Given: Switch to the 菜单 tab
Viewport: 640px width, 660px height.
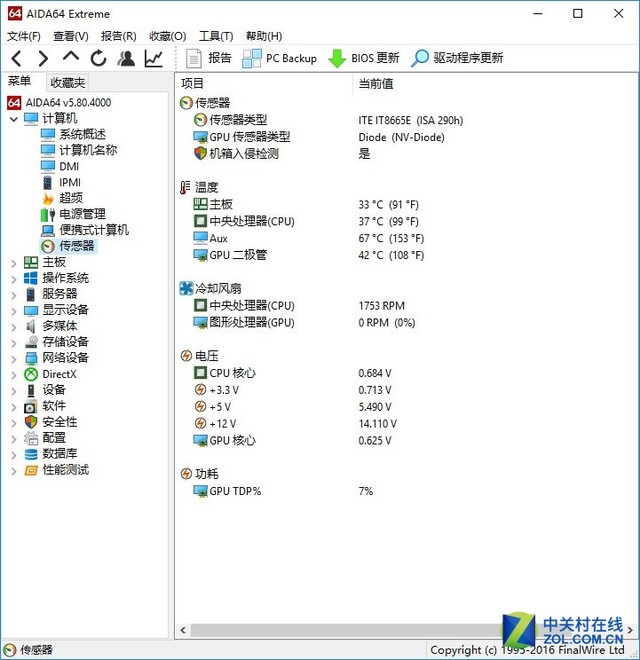Looking at the screenshot, I should point(20,81).
